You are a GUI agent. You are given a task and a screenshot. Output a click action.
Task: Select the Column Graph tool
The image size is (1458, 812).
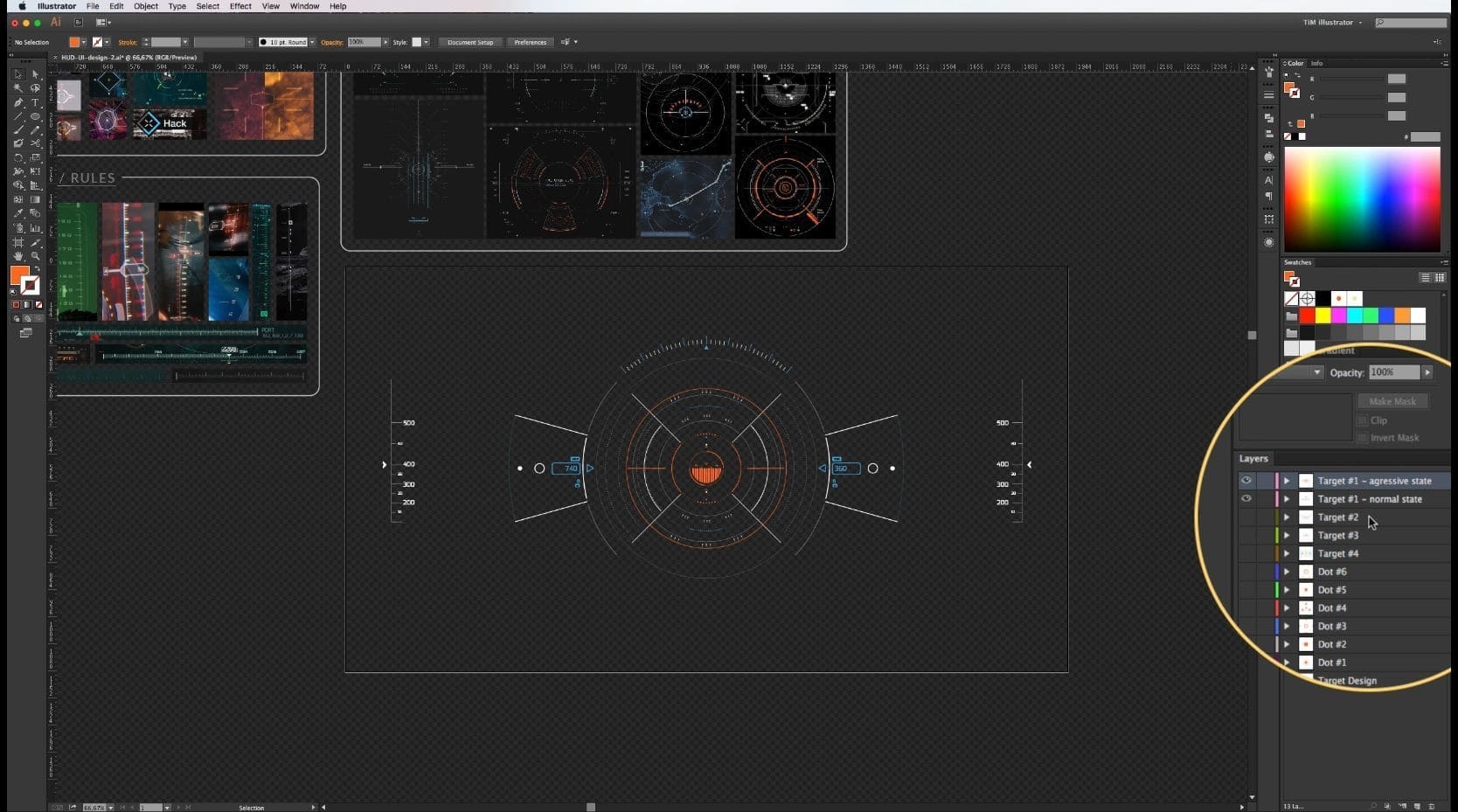point(35,227)
